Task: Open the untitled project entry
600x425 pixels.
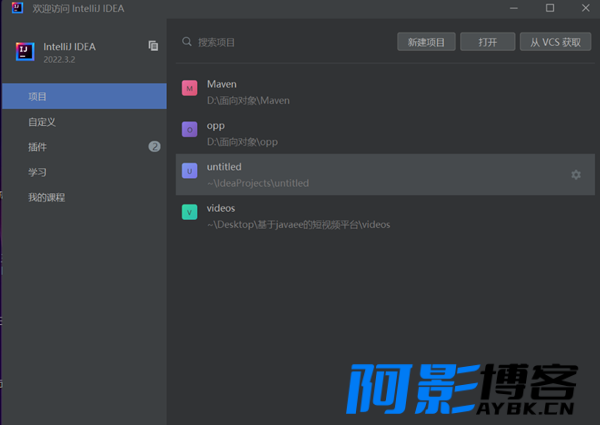Action: 385,175
